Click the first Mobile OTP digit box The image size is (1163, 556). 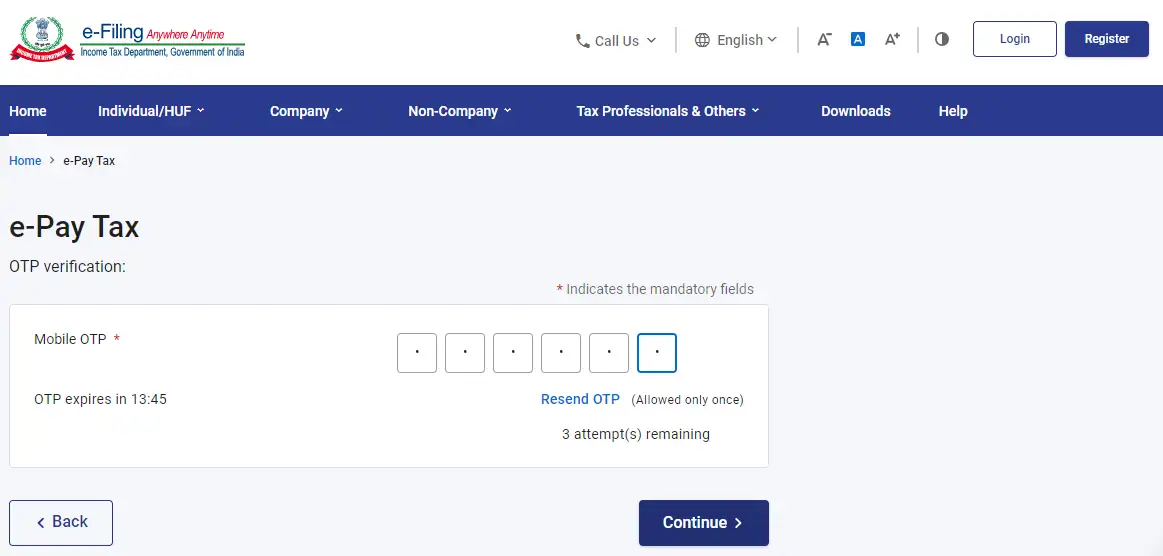click(417, 353)
